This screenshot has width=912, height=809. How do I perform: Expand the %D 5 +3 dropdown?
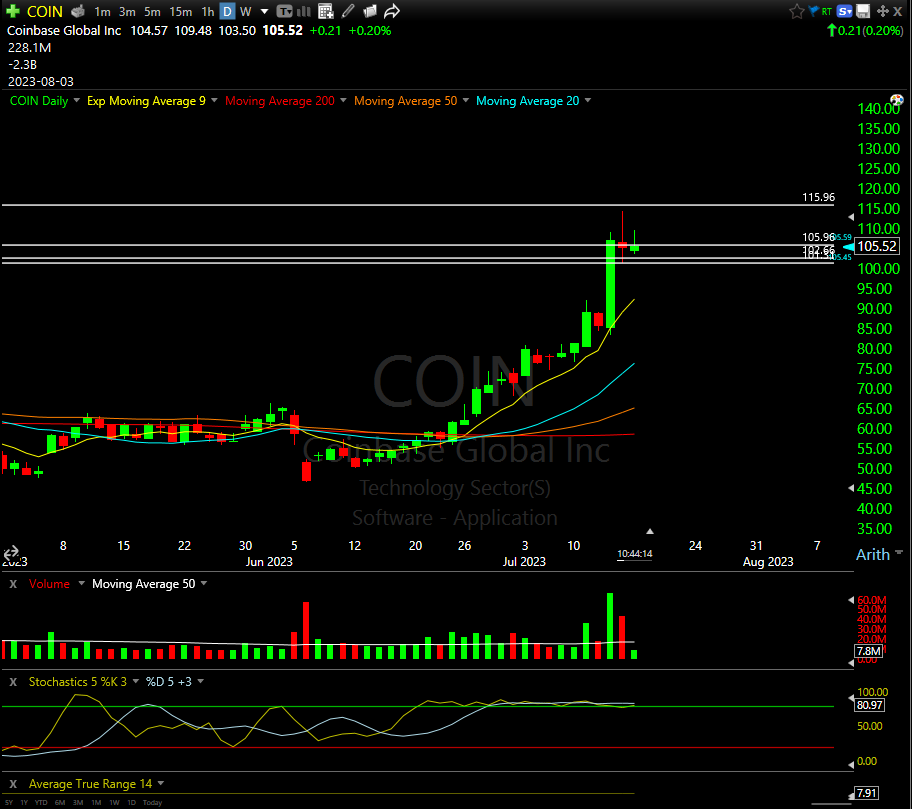tap(201, 681)
